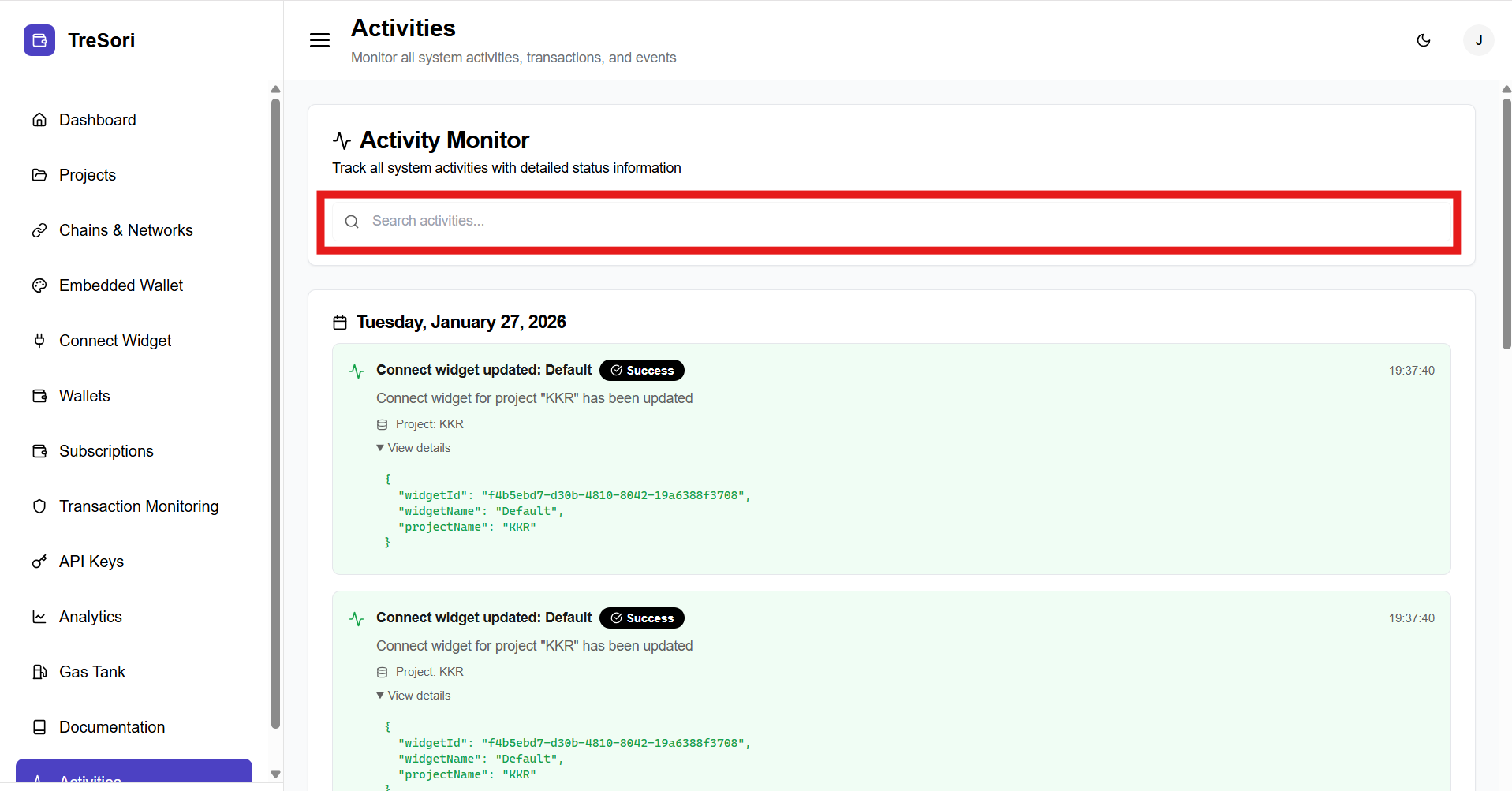Click the API Keys key icon

tap(39, 562)
